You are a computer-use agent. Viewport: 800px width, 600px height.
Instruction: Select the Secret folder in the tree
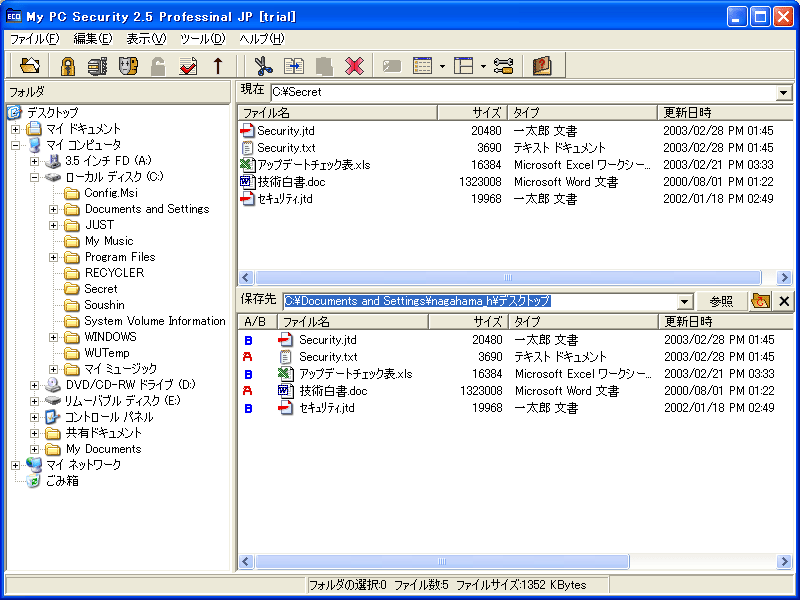click(x=101, y=289)
